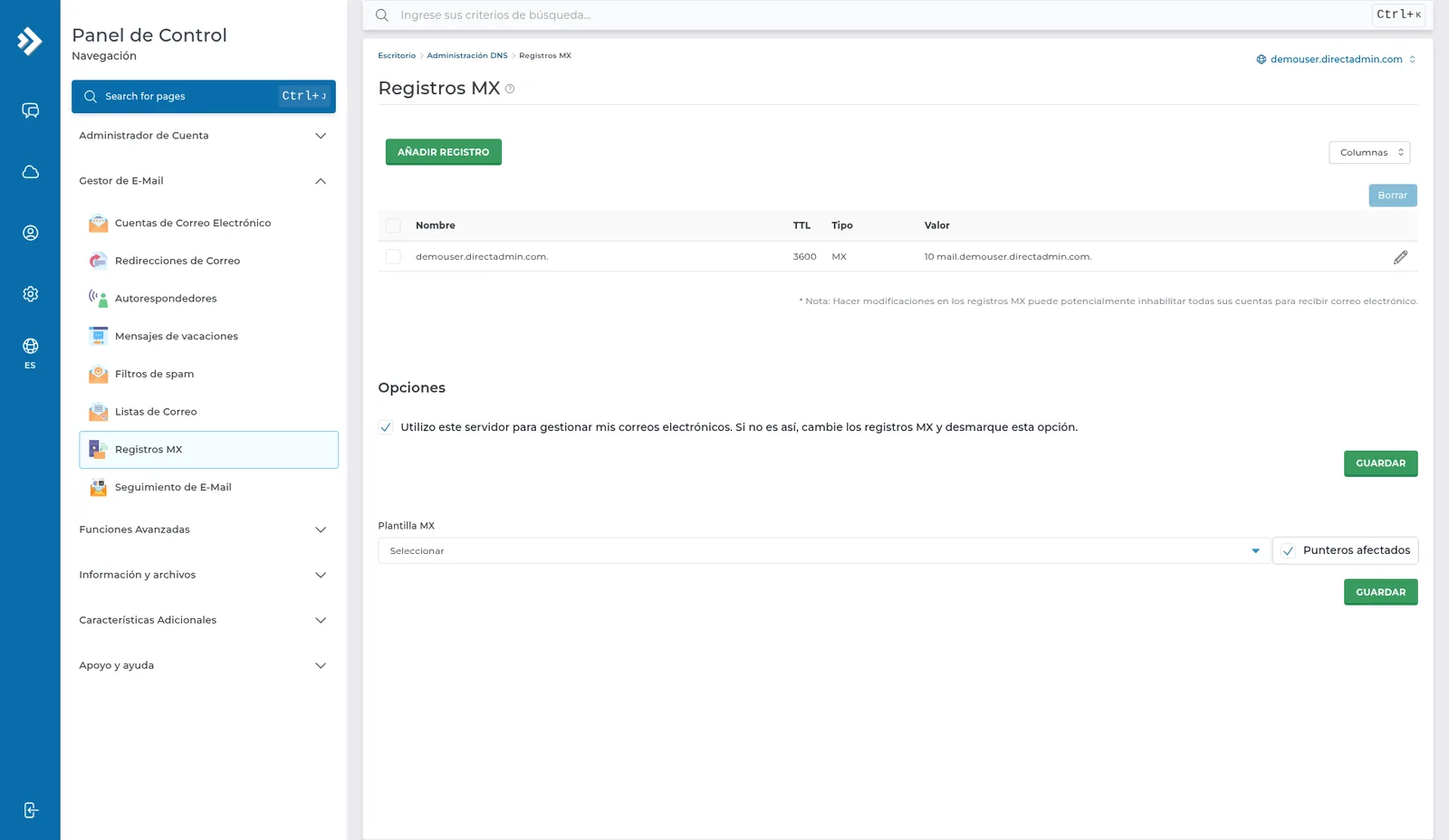Expand Características Adicionales section

[203, 620]
